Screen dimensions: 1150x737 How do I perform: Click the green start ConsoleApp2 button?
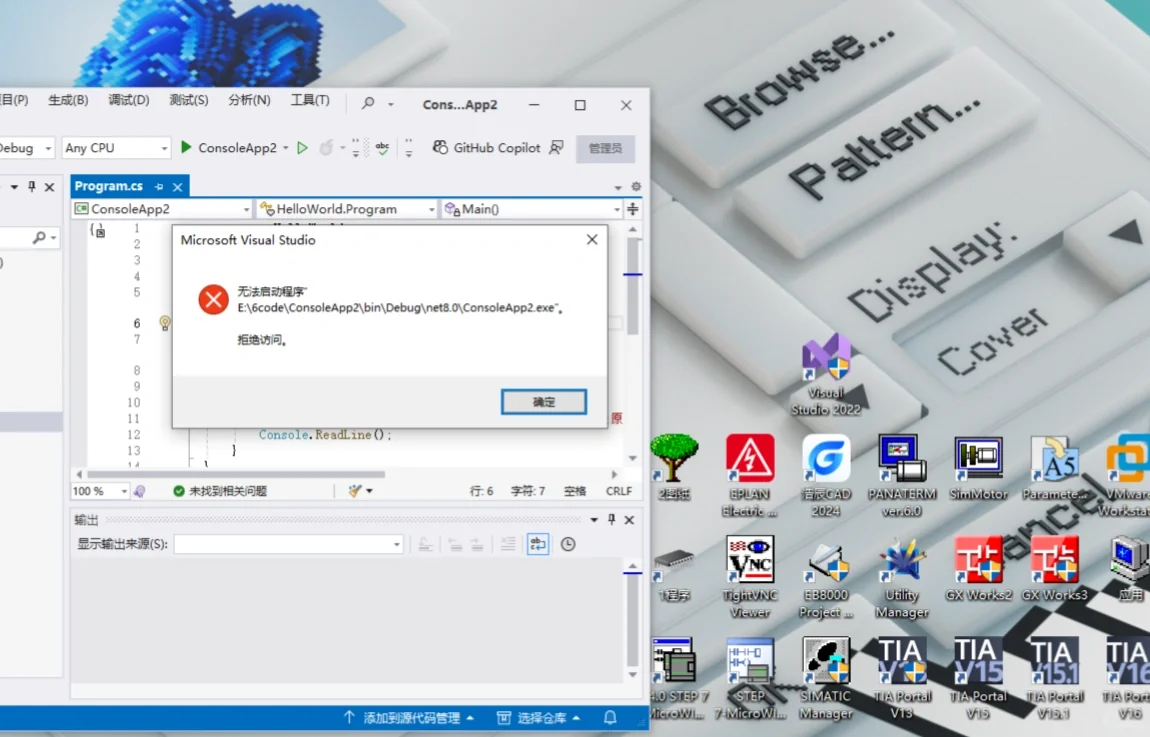tap(229, 148)
